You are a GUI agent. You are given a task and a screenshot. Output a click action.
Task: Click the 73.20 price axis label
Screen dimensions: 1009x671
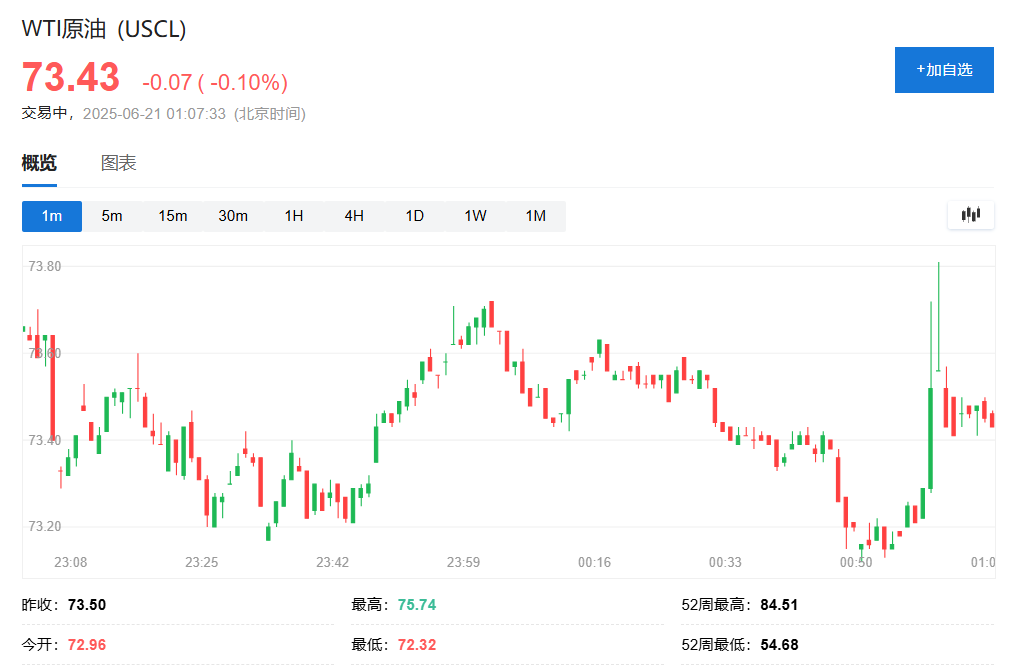coord(45,526)
